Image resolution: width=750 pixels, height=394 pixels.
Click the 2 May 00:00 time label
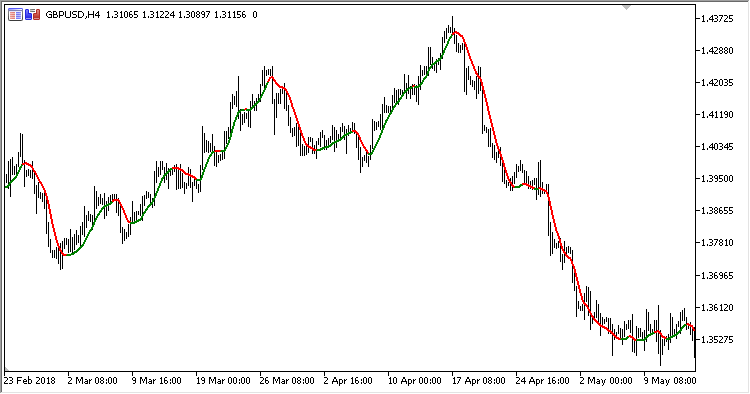click(x=606, y=381)
